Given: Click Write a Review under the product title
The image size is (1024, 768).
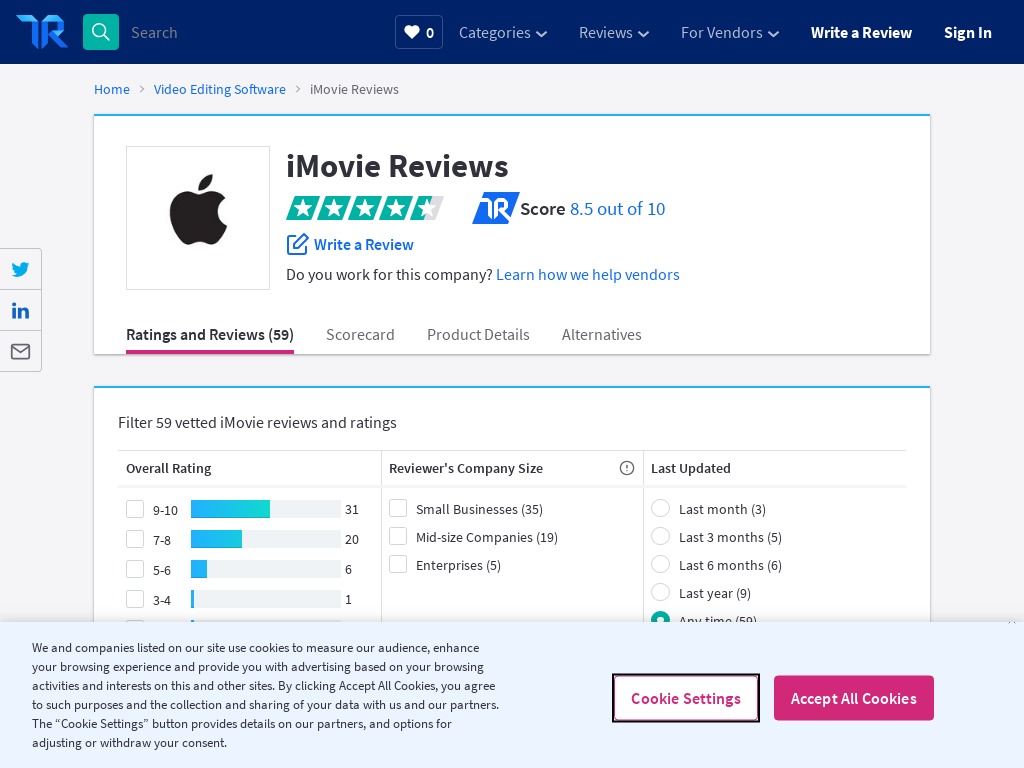Looking at the screenshot, I should click(x=364, y=245).
